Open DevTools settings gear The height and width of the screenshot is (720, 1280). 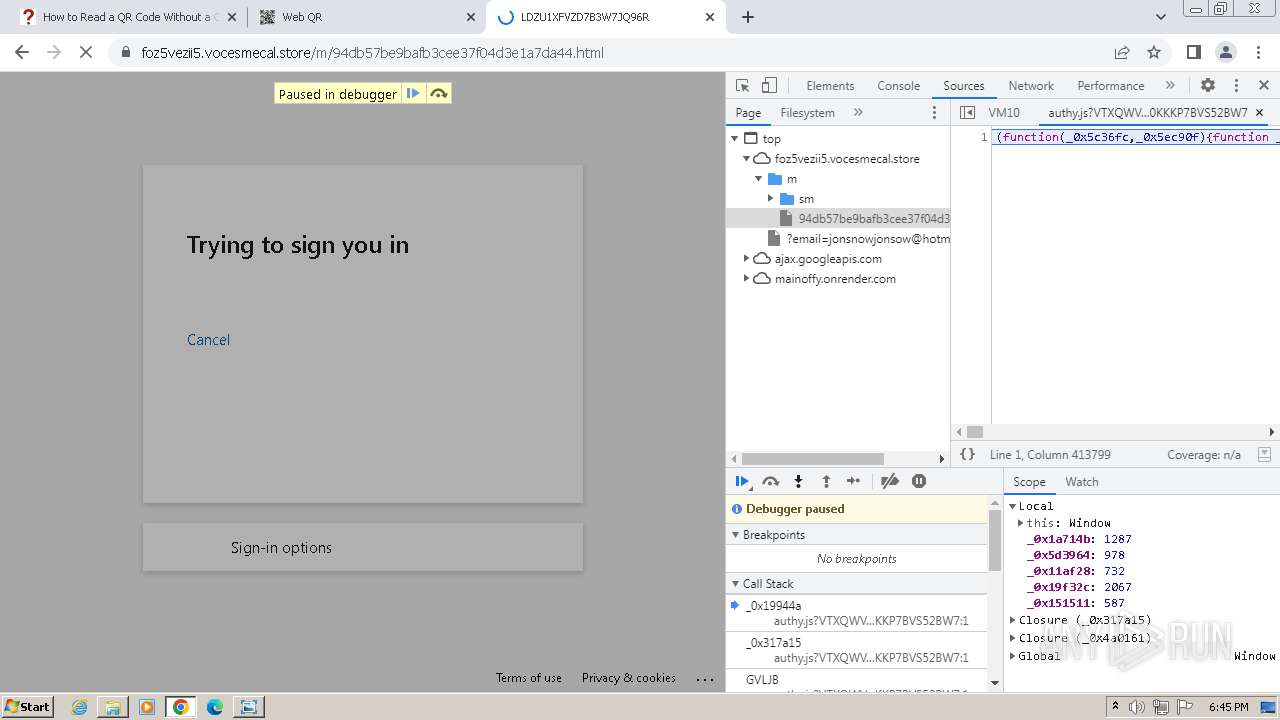tap(1208, 86)
